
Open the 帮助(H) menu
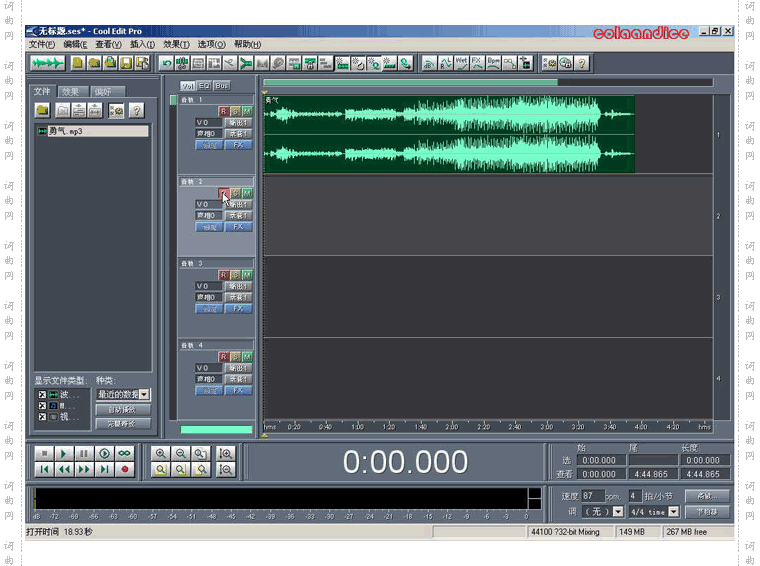[x=247, y=45]
